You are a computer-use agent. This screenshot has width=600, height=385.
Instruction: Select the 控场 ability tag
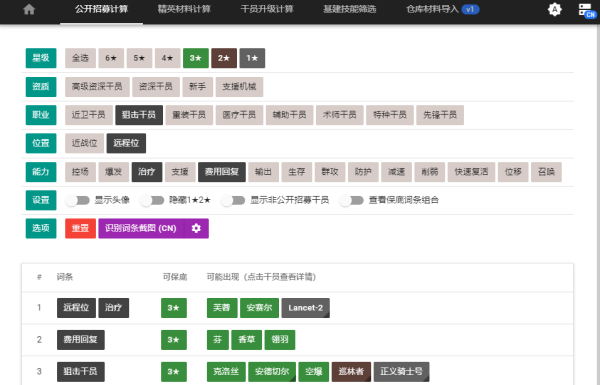coord(80,172)
